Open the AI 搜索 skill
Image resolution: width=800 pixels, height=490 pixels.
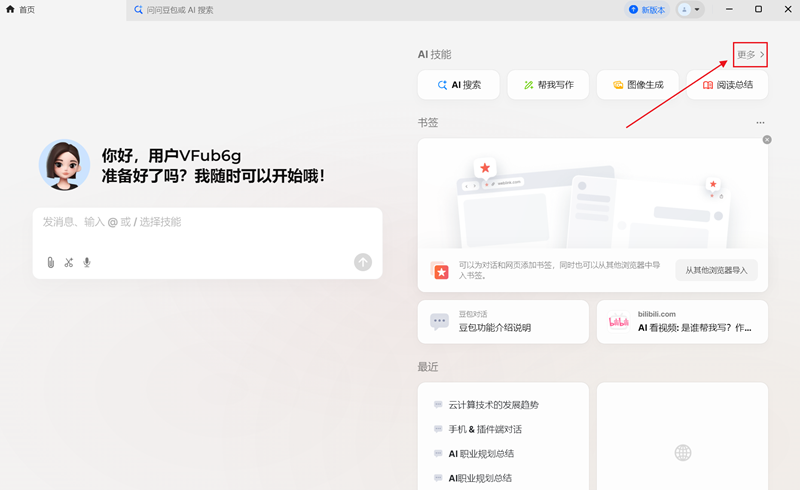459,85
